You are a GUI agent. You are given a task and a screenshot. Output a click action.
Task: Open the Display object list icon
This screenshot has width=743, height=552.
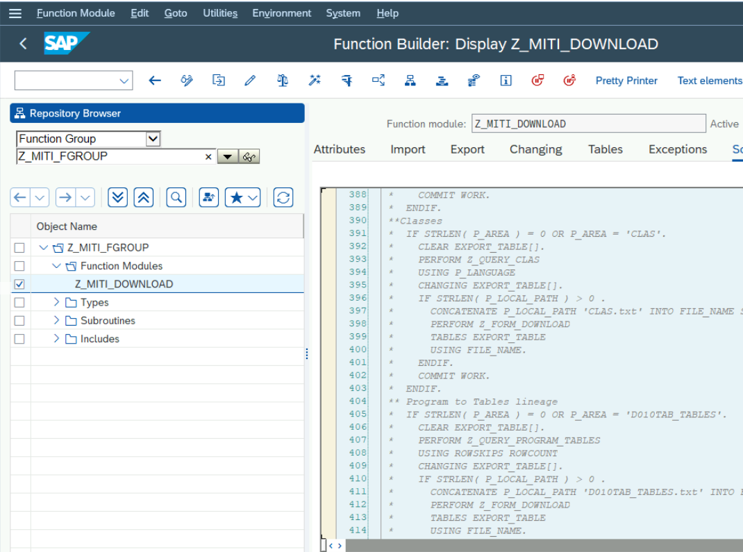click(x=410, y=81)
